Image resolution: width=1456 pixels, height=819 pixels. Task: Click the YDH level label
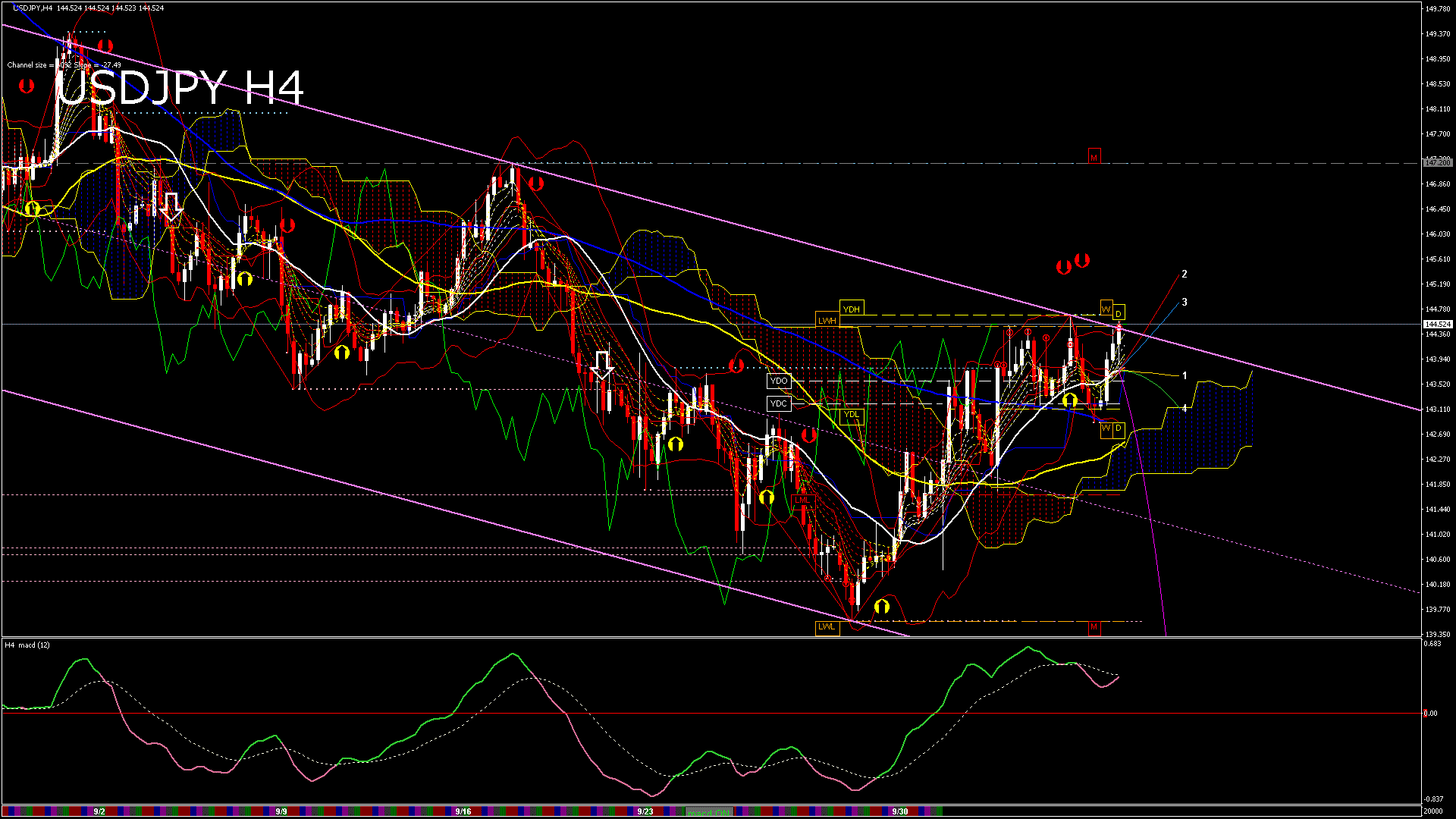pos(851,309)
